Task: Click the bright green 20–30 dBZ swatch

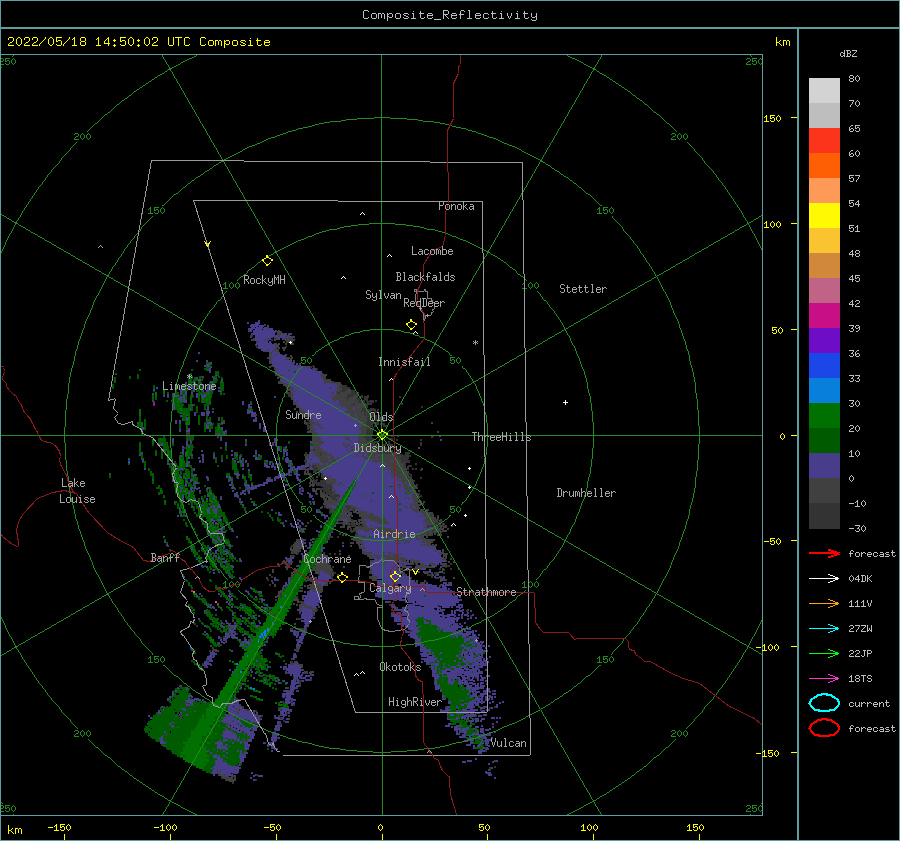Action: point(824,416)
